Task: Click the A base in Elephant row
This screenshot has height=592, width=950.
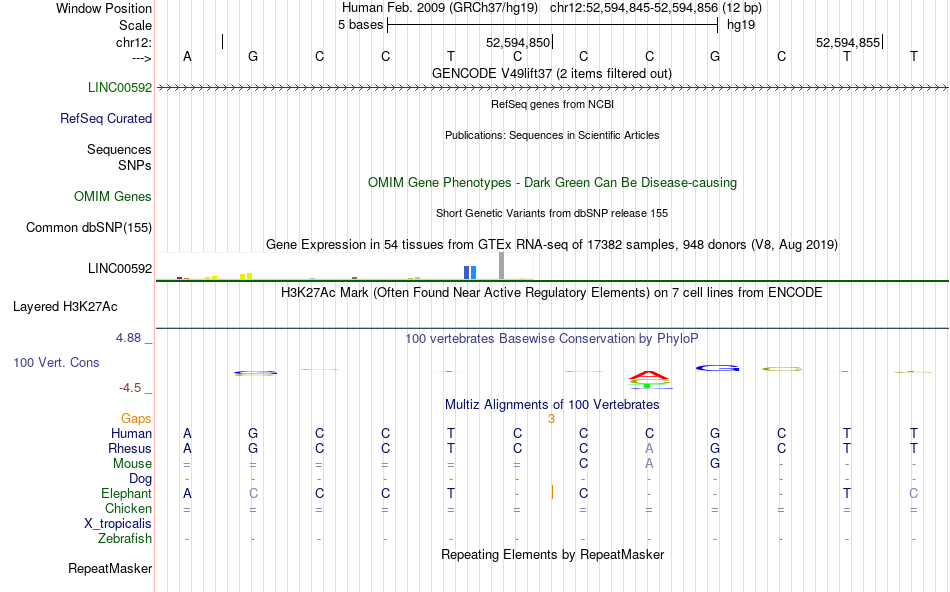Action: click(x=187, y=493)
